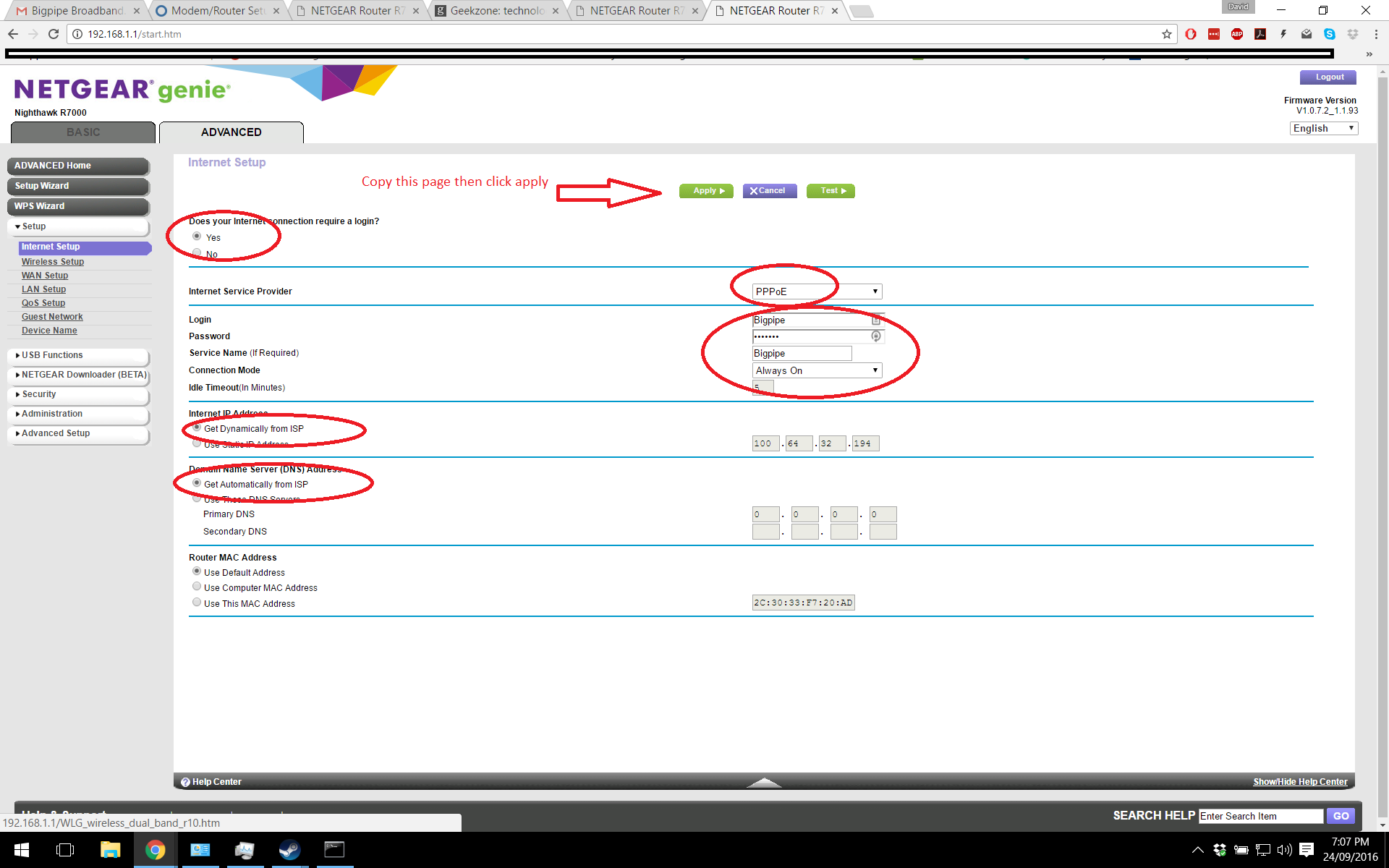Viewport: 1389px width, 868px height.
Task: Open the Adobe Acrobat extension icon
Action: pyautogui.click(x=1260, y=34)
